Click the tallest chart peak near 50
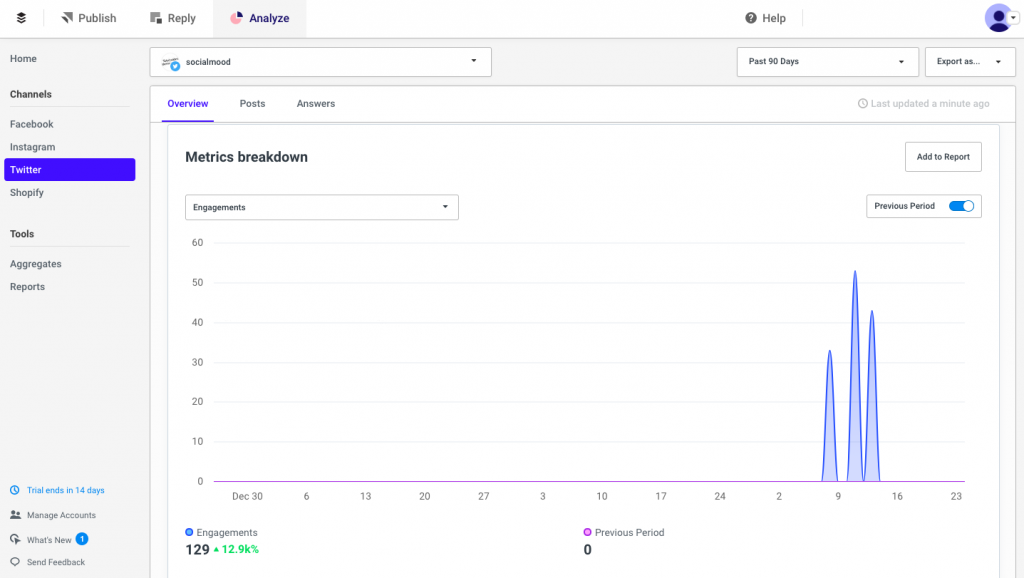Screen dimensions: 1024x578 click(x=855, y=272)
